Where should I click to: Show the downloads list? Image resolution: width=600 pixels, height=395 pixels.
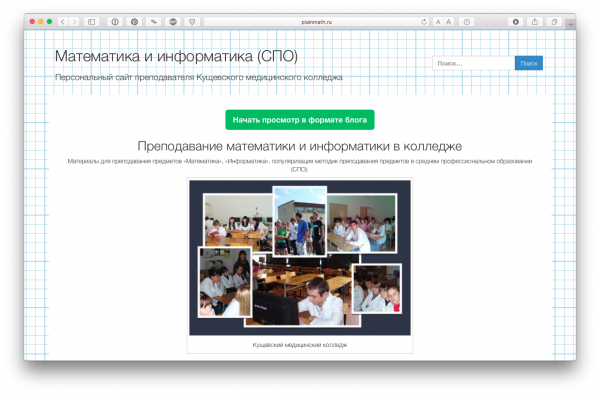516,22
